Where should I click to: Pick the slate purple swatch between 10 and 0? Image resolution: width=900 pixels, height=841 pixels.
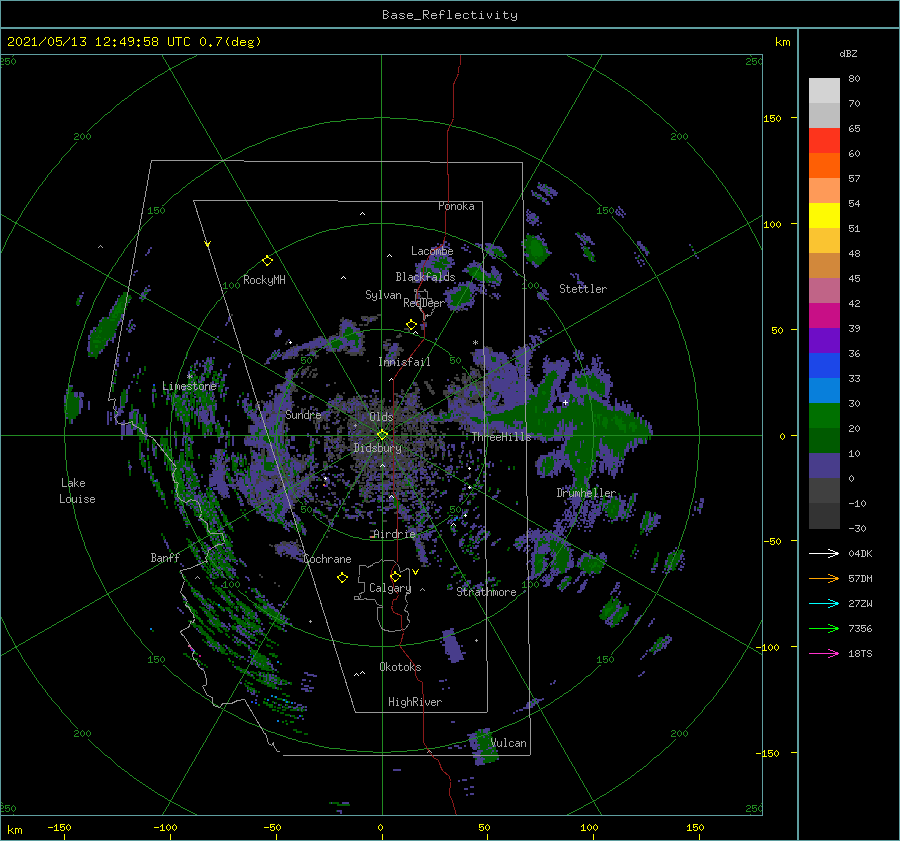click(824, 466)
